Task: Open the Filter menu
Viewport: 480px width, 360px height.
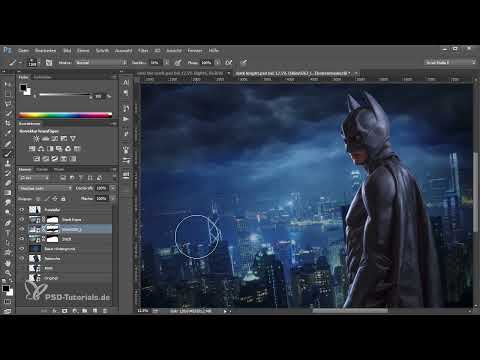Action: [143, 50]
